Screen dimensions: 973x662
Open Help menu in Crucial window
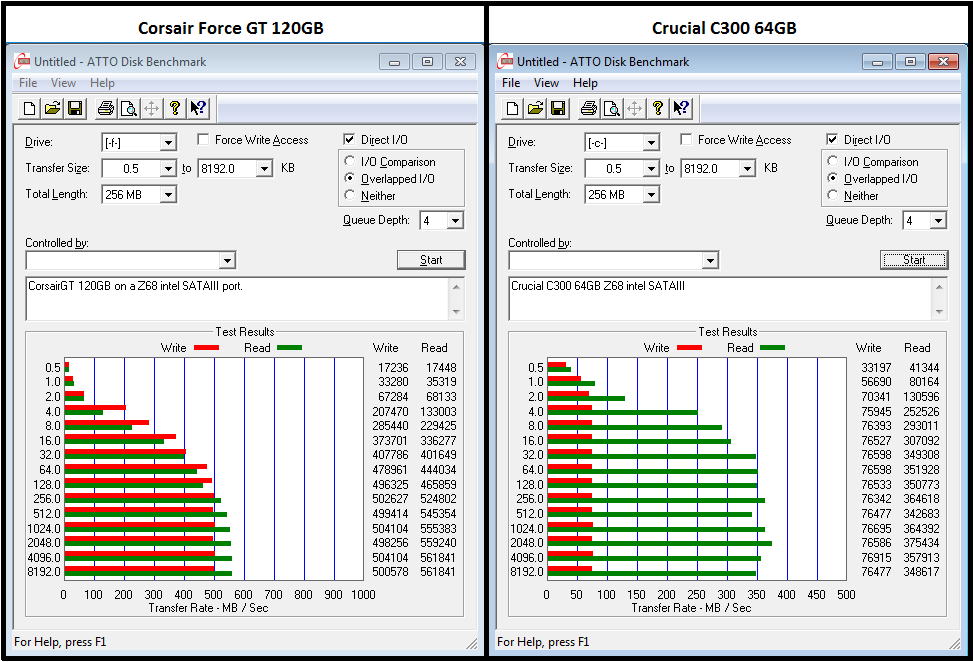pyautogui.click(x=585, y=83)
